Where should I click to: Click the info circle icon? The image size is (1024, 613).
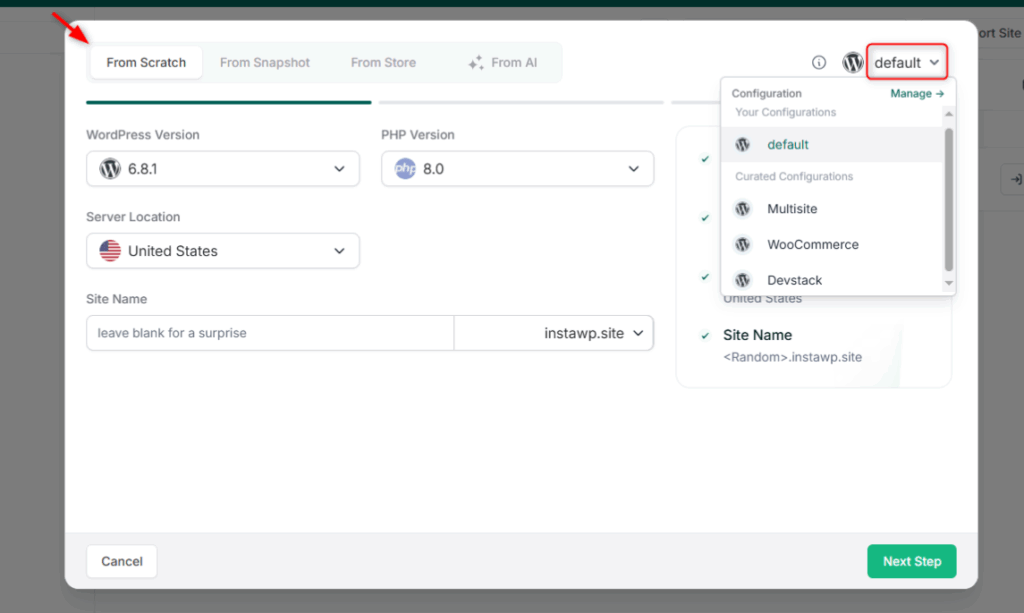pos(818,63)
